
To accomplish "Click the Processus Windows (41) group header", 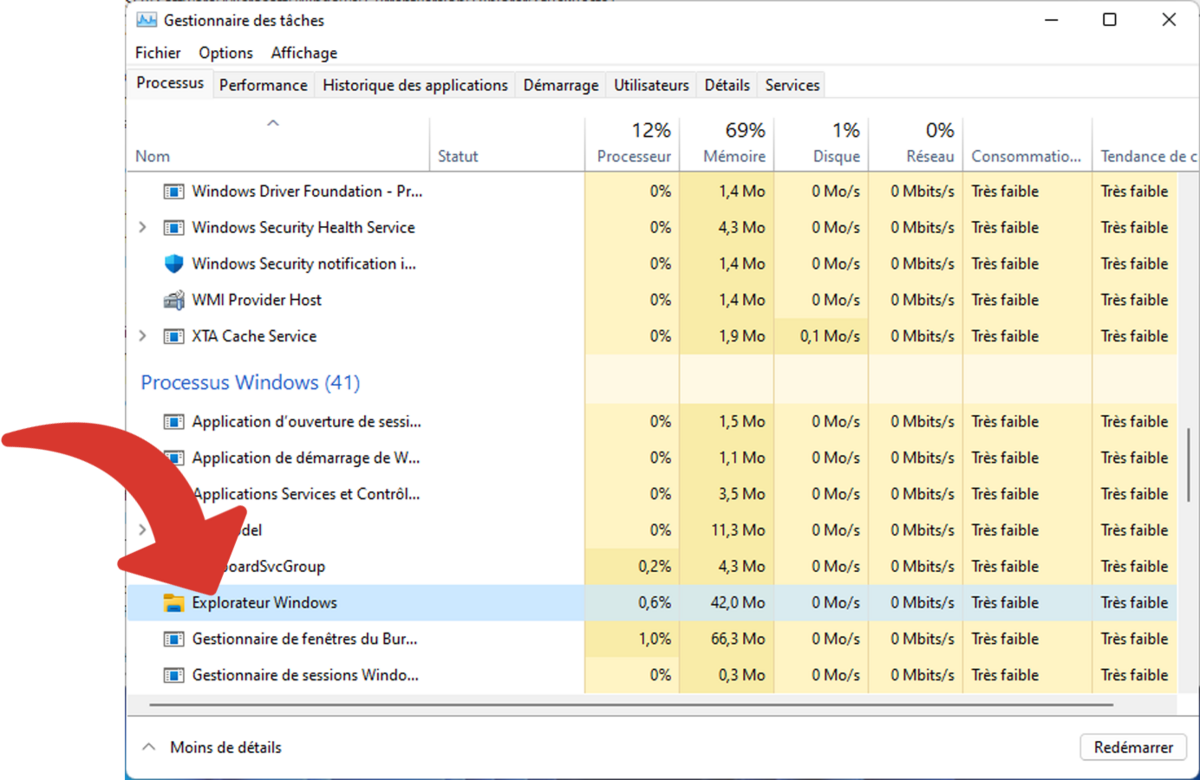I will 250,383.
